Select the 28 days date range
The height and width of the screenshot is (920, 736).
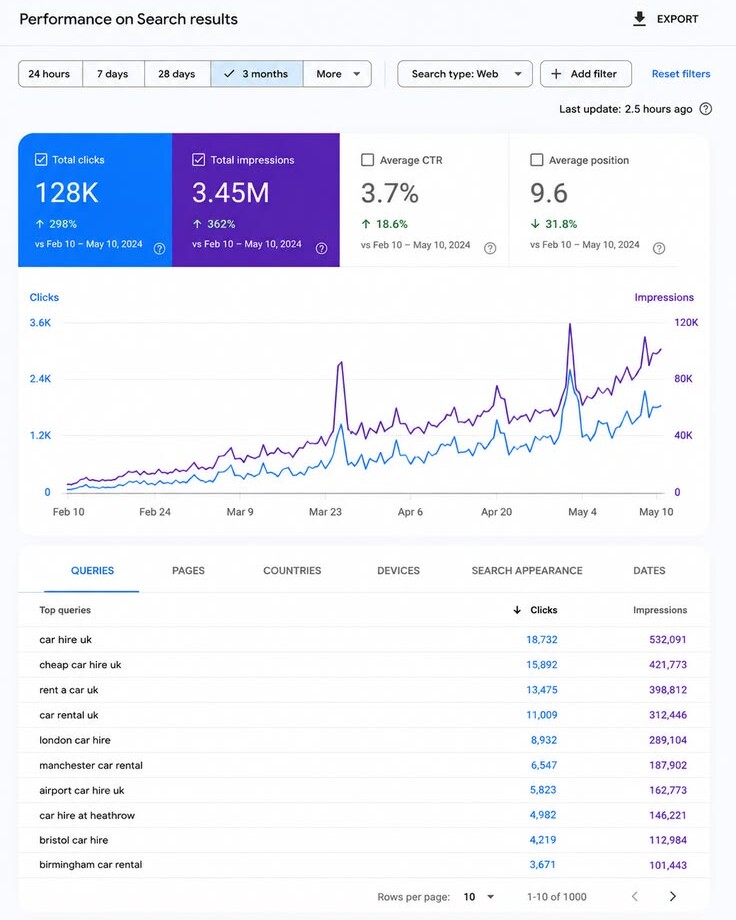pos(177,74)
